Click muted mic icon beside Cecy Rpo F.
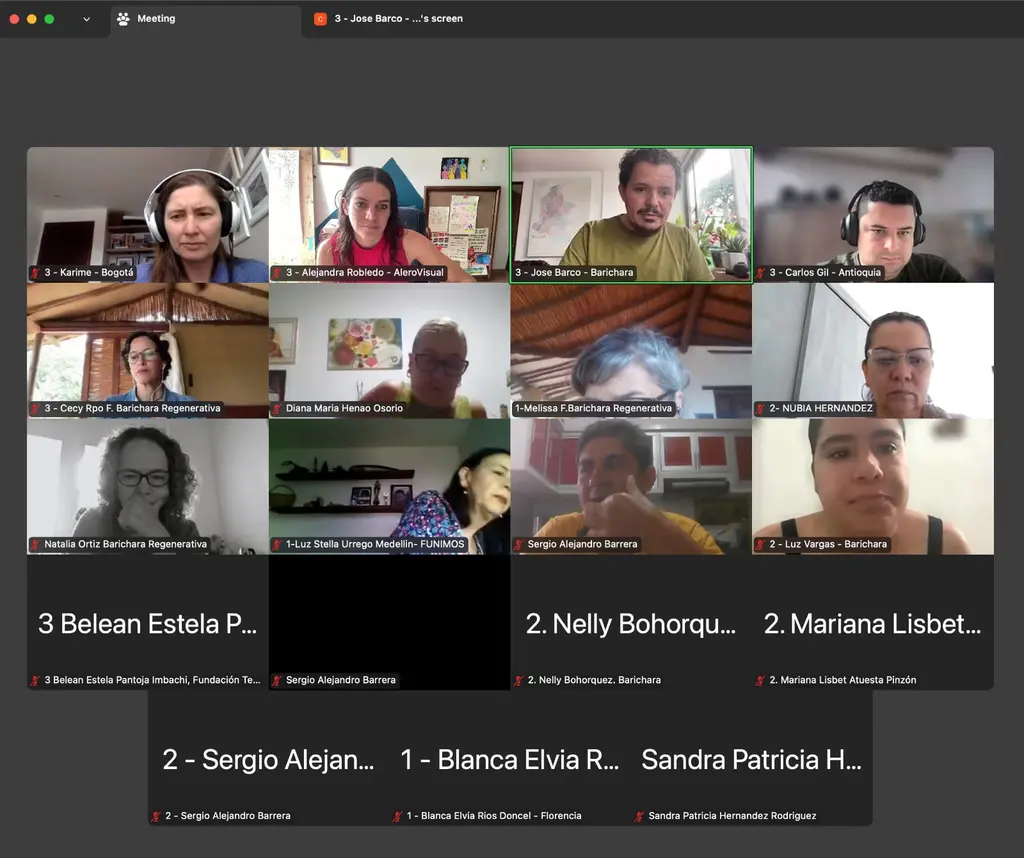This screenshot has width=1024, height=858. coord(36,409)
